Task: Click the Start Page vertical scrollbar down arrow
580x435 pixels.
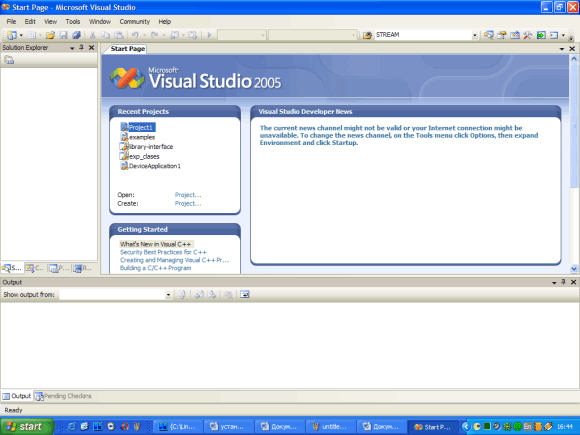Action: click(574, 269)
